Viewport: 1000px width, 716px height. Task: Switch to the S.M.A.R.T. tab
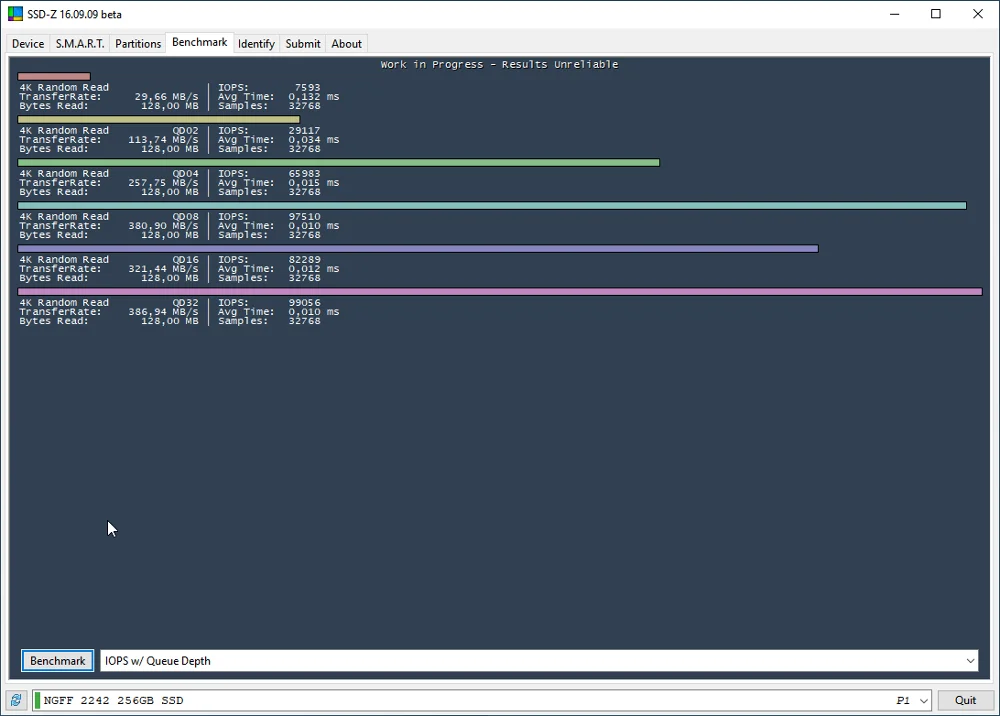(80, 43)
